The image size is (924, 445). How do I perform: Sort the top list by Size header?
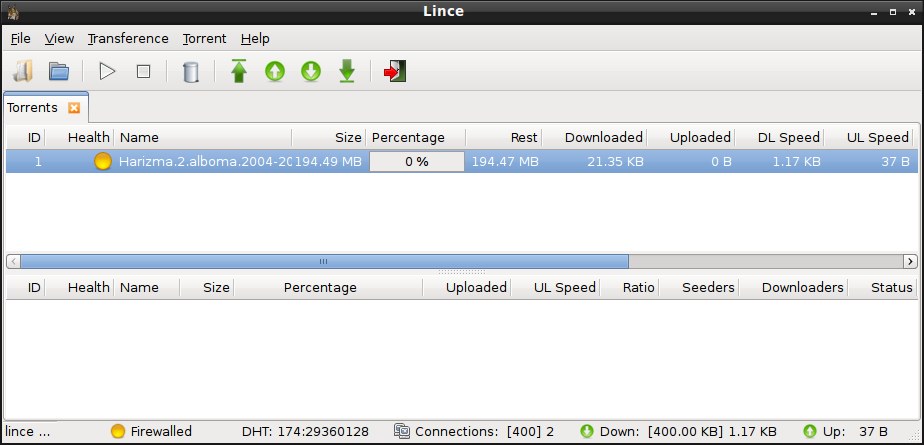pos(329,138)
